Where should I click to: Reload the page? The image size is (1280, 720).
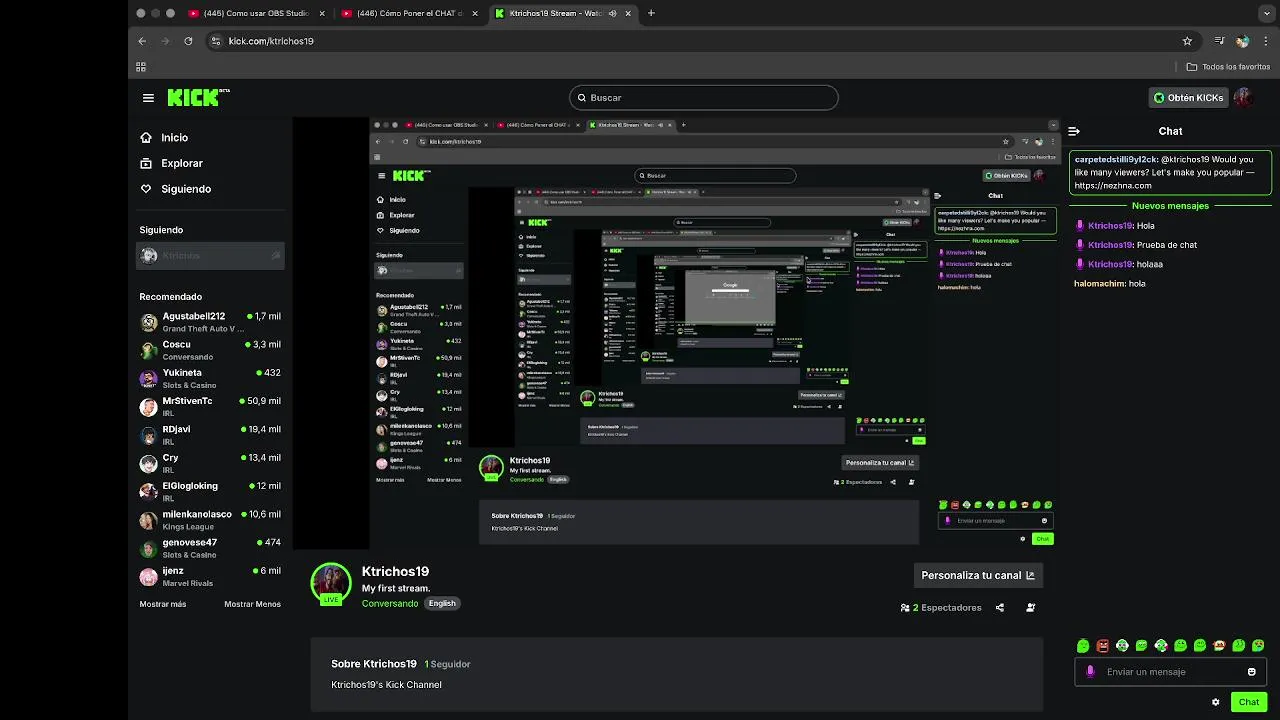(x=188, y=41)
